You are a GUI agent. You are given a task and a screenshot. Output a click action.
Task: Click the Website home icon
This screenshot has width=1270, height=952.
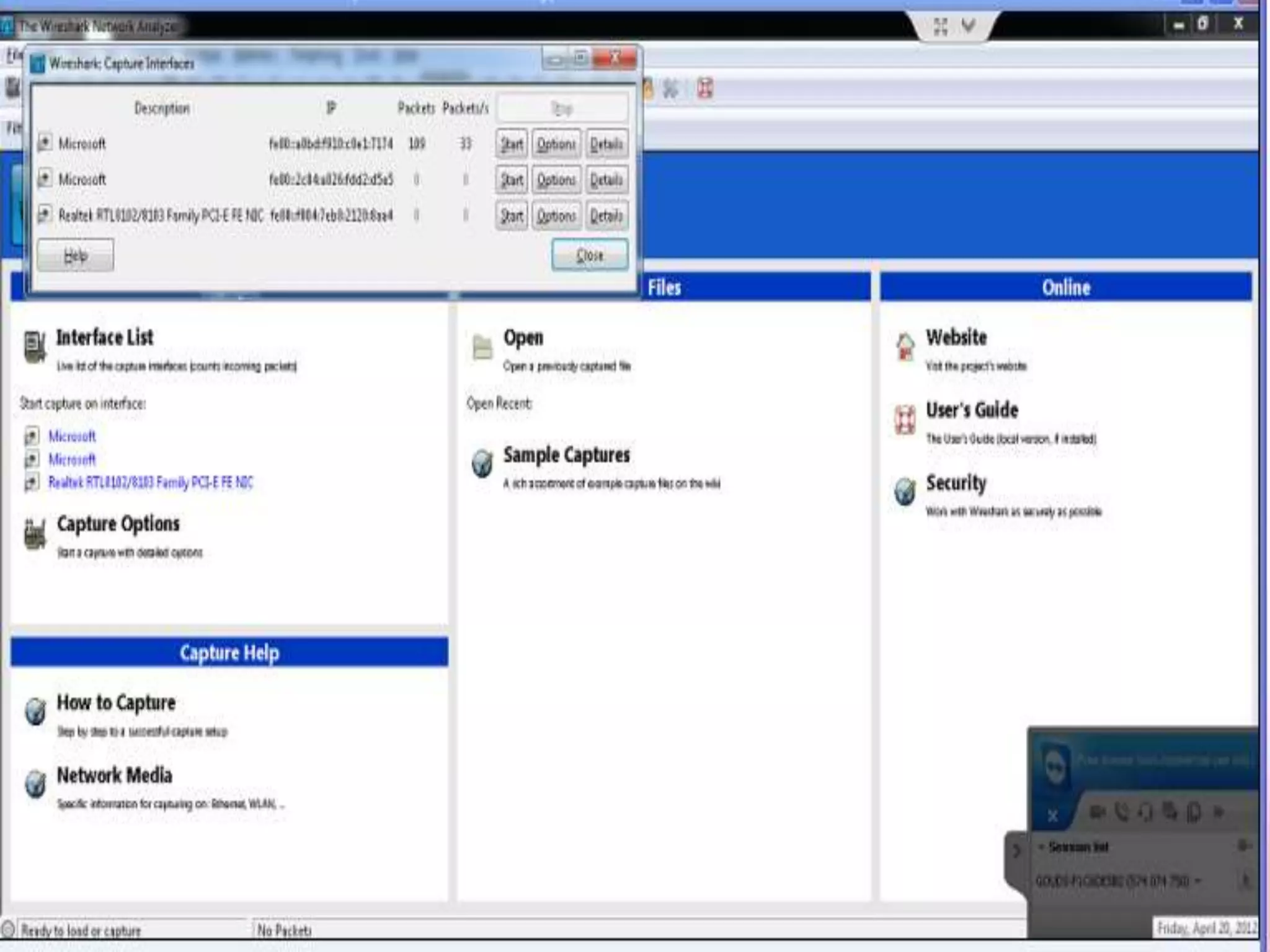coord(905,346)
